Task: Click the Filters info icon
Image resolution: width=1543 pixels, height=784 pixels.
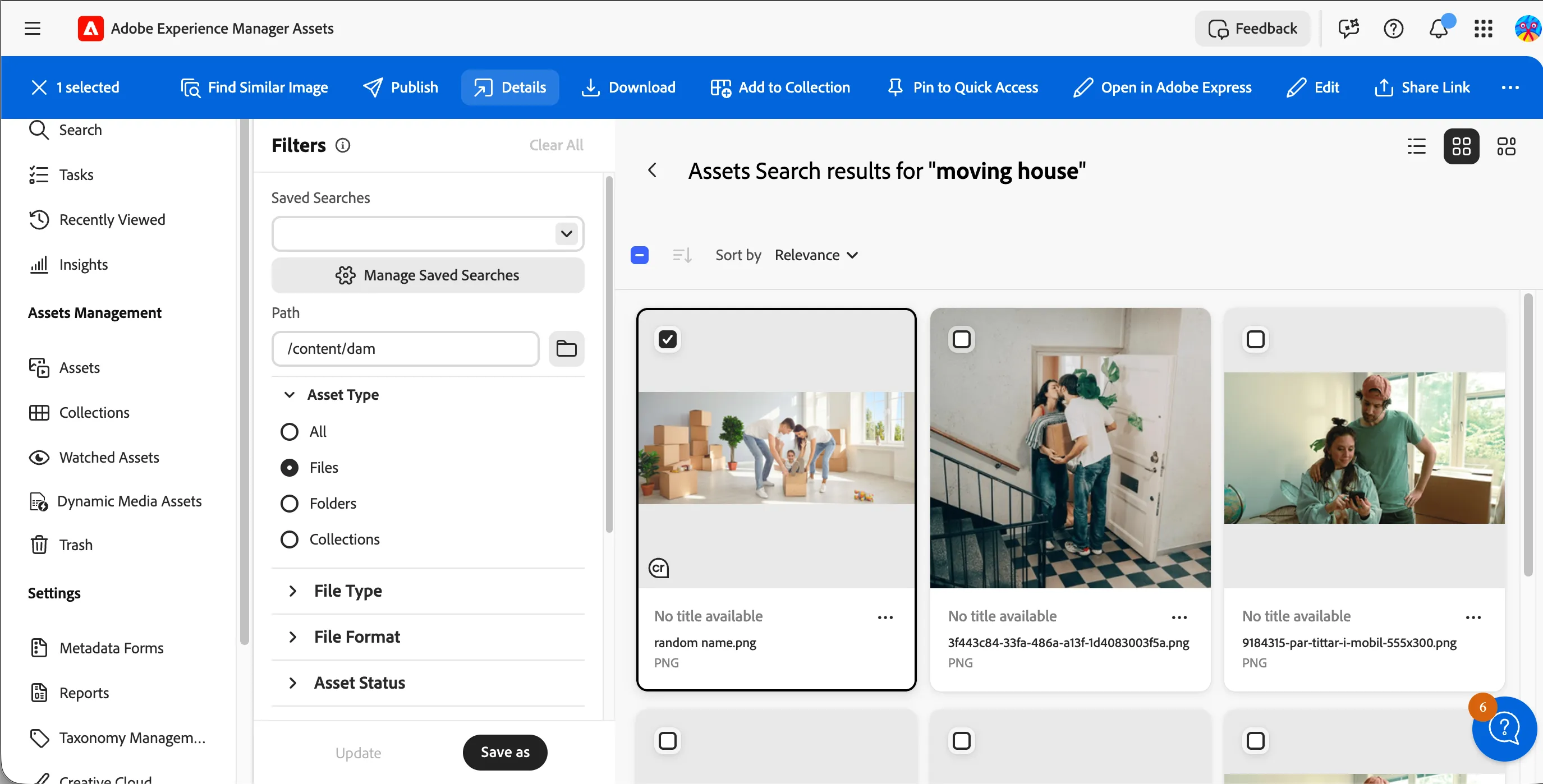Action: coord(343,145)
